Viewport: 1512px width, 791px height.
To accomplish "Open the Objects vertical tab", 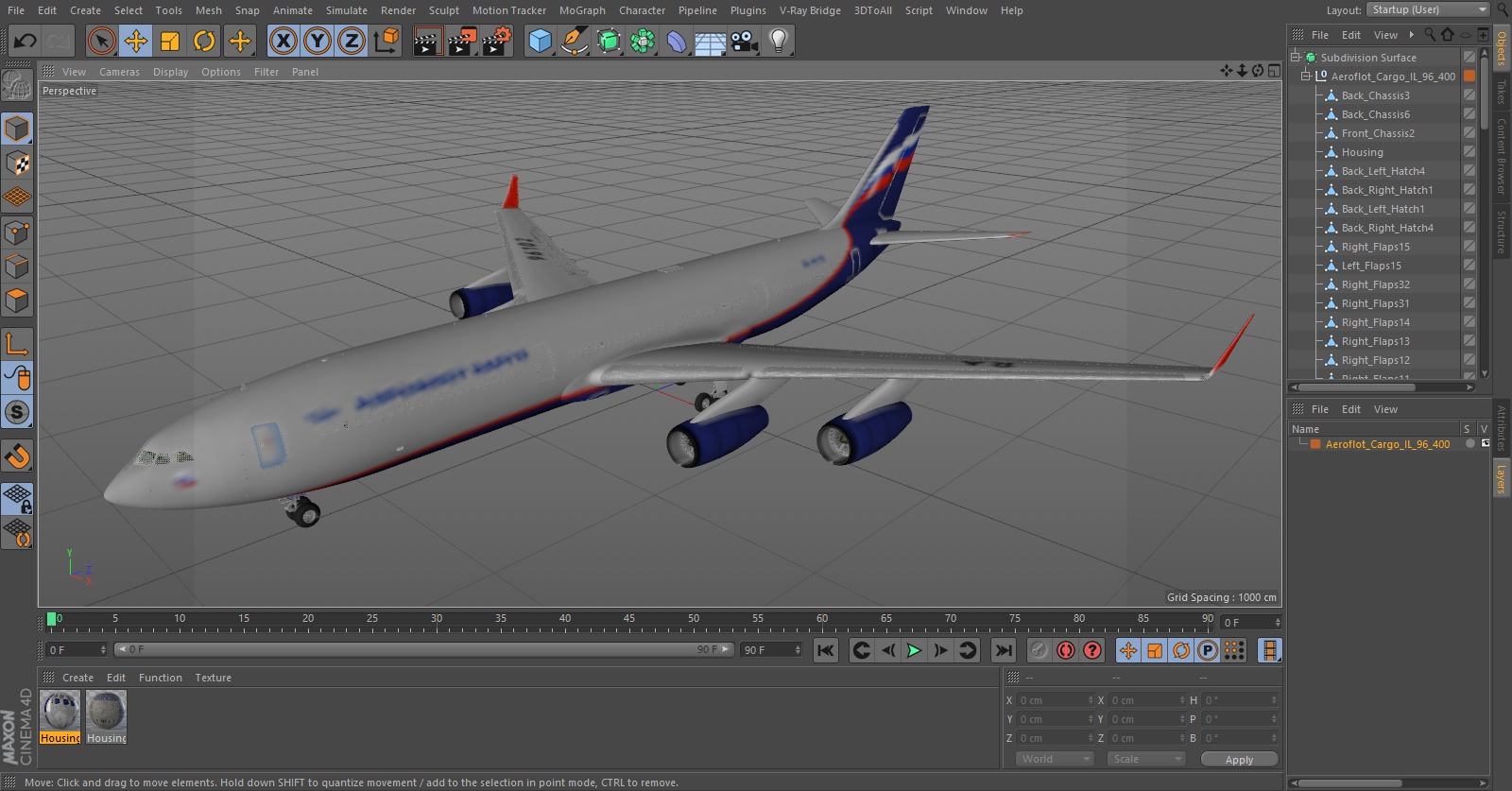I will coord(1502,47).
